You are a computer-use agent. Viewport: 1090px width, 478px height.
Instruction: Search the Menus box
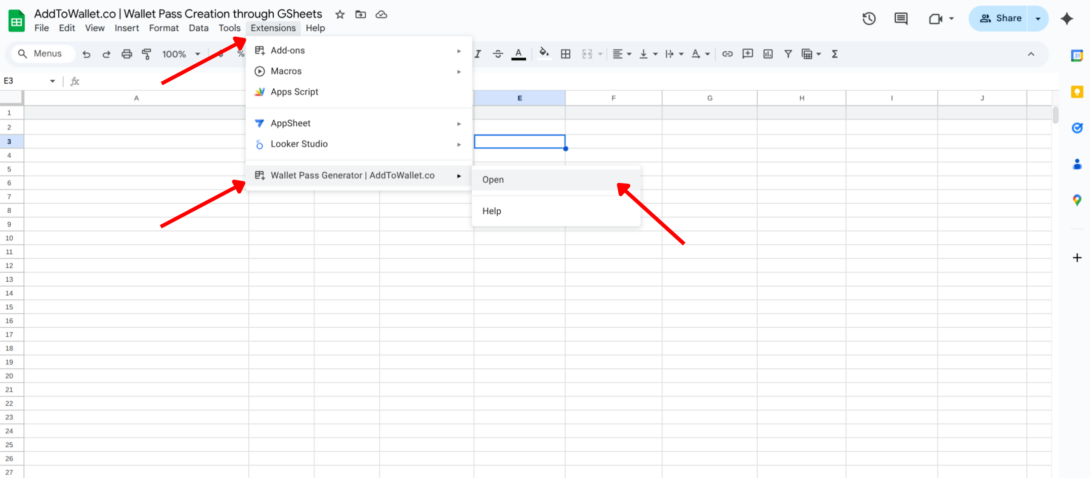(43, 53)
